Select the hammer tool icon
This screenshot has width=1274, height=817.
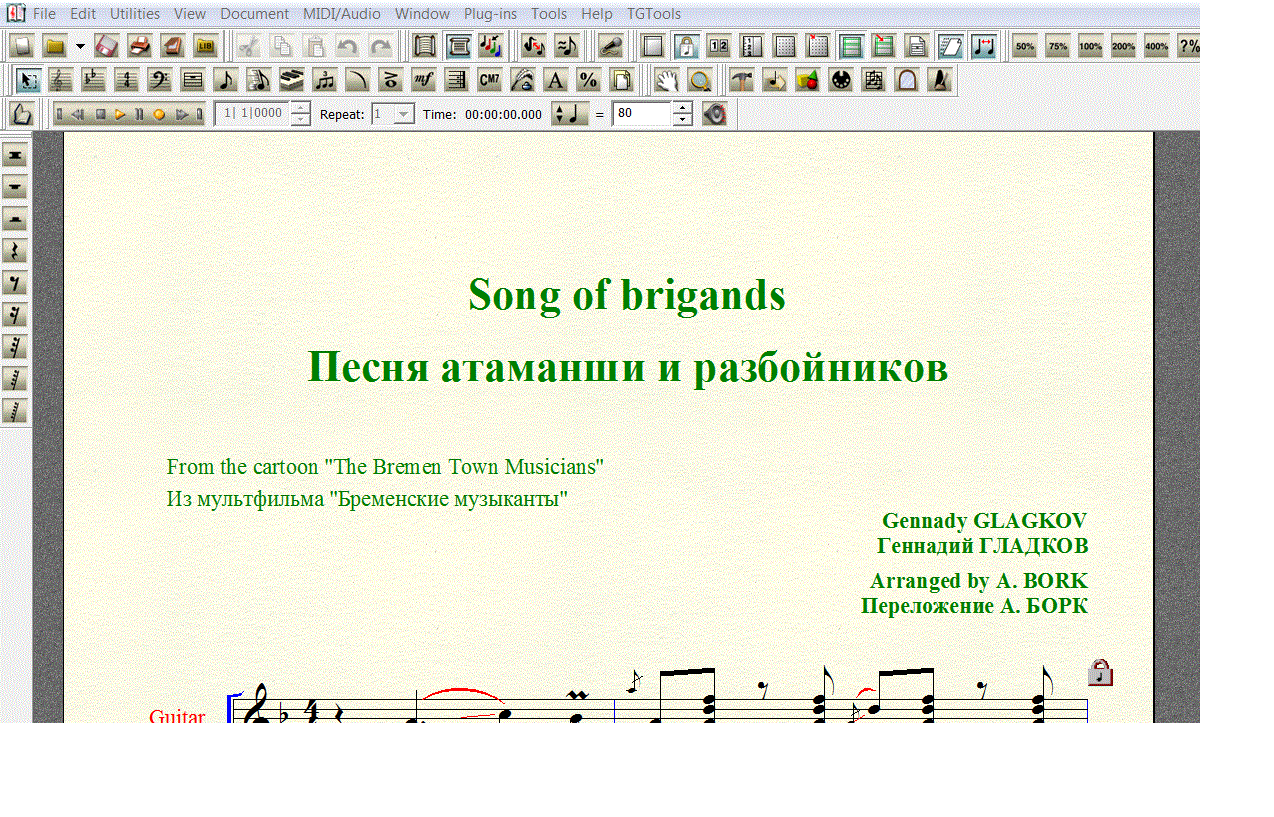tap(741, 80)
